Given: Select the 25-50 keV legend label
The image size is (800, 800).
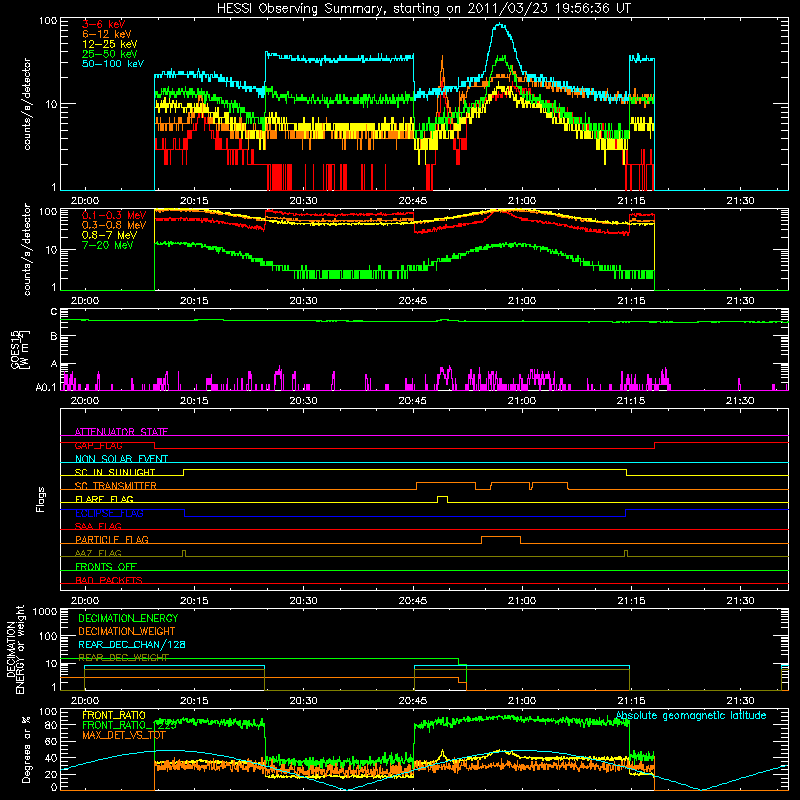Looking at the screenshot, I should click(110, 54).
